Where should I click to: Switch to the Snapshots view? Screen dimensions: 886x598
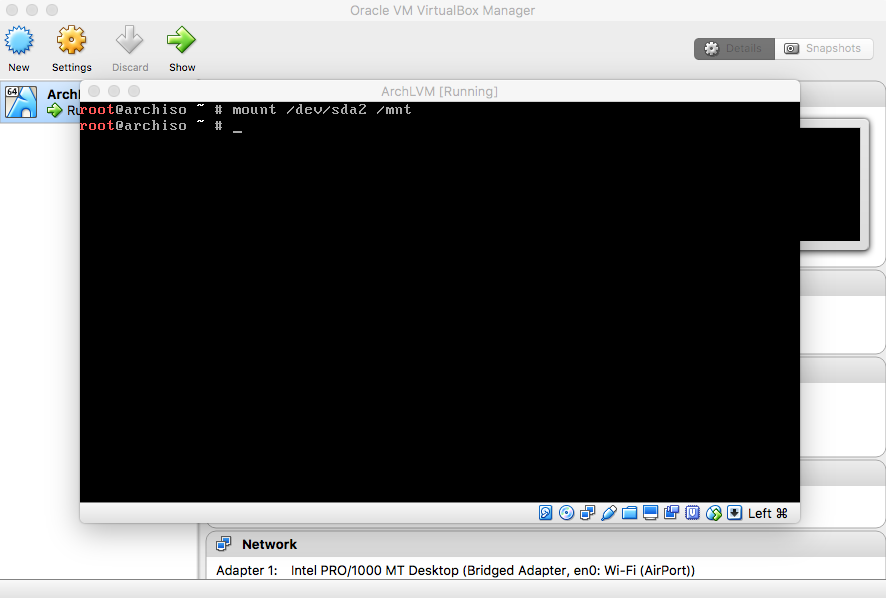pyautogui.click(x=823, y=48)
